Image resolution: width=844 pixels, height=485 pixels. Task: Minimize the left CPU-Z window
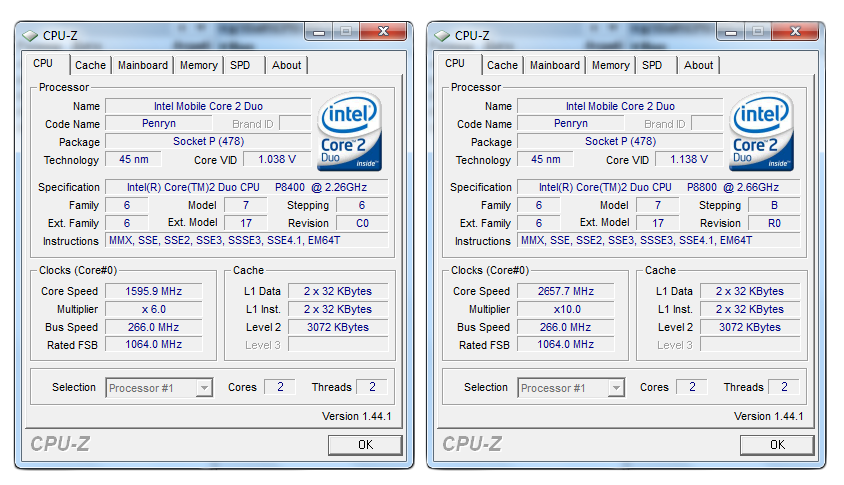320,32
